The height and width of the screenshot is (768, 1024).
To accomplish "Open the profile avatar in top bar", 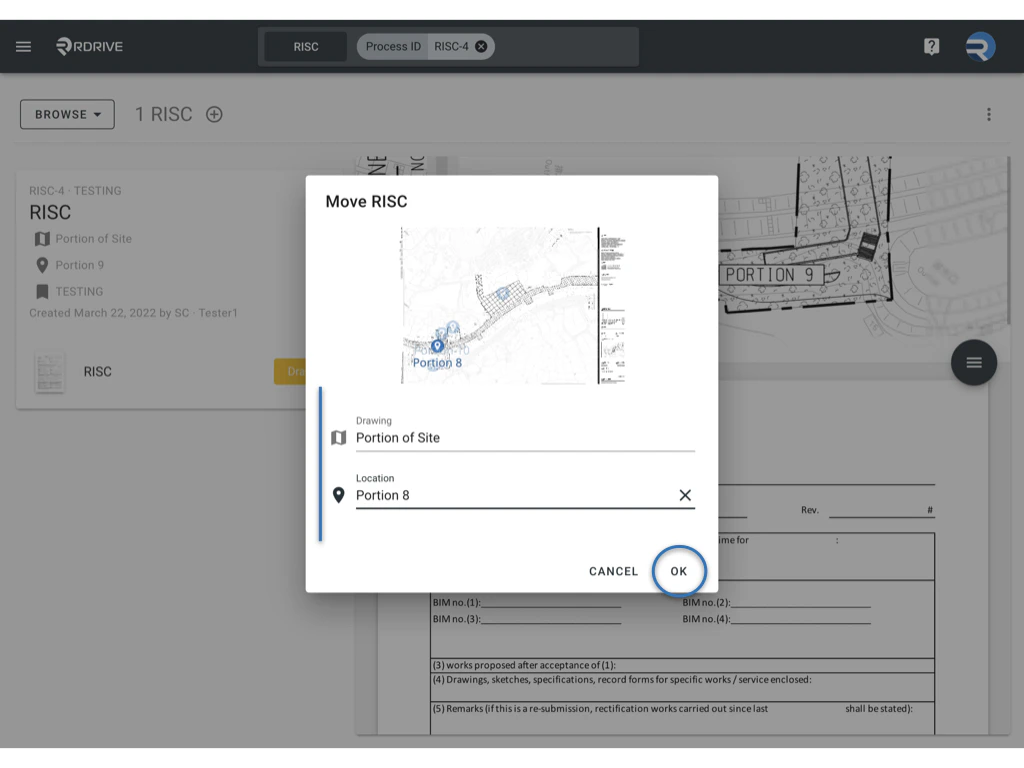I will point(979,46).
